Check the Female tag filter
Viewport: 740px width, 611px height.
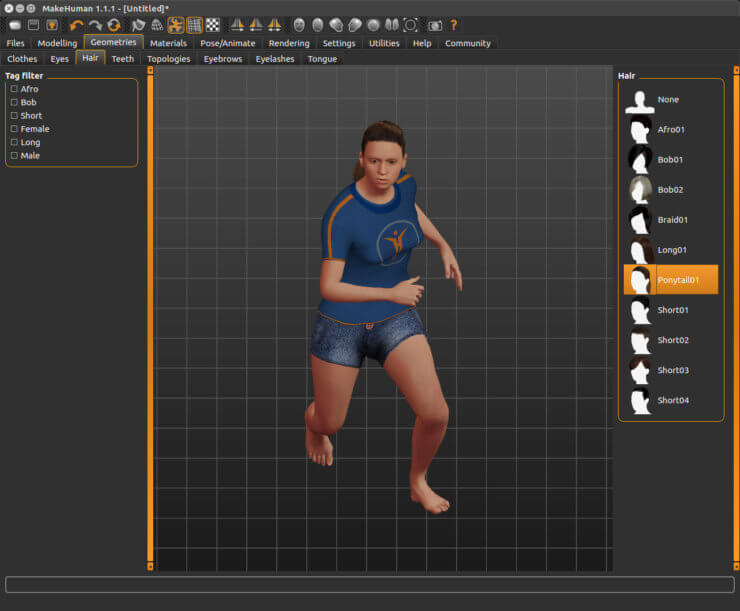point(14,129)
